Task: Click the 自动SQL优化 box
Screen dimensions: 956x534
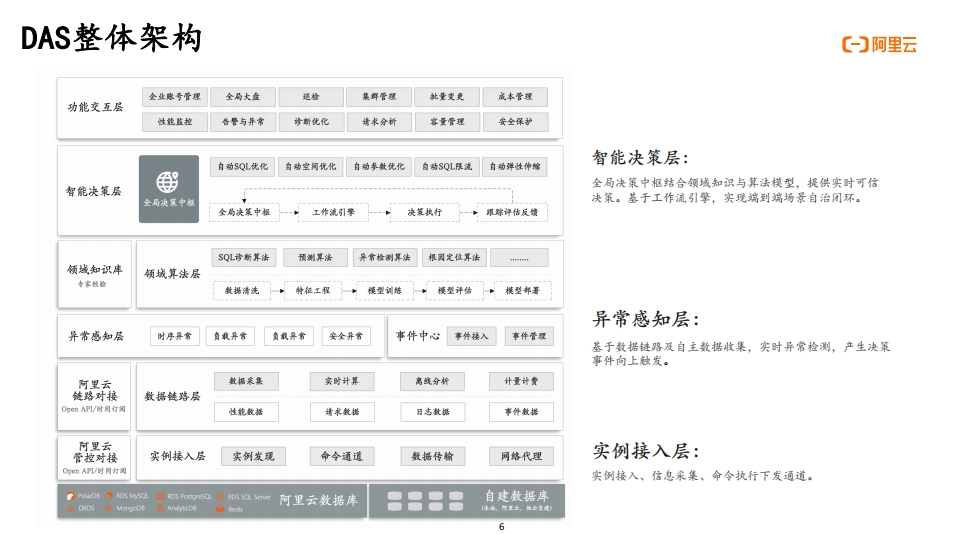Action: [x=243, y=166]
